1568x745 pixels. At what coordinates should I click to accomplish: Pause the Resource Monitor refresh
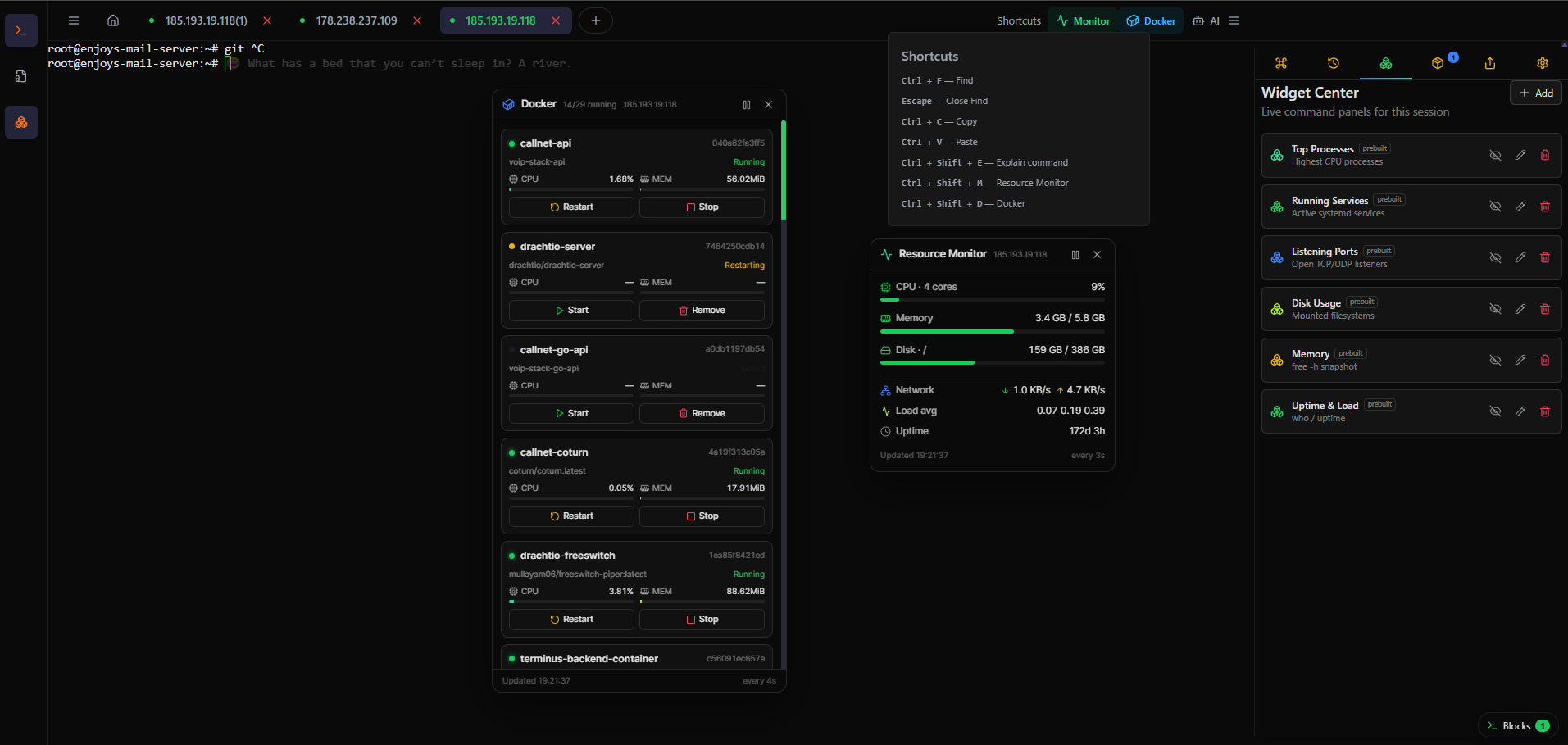point(1075,255)
